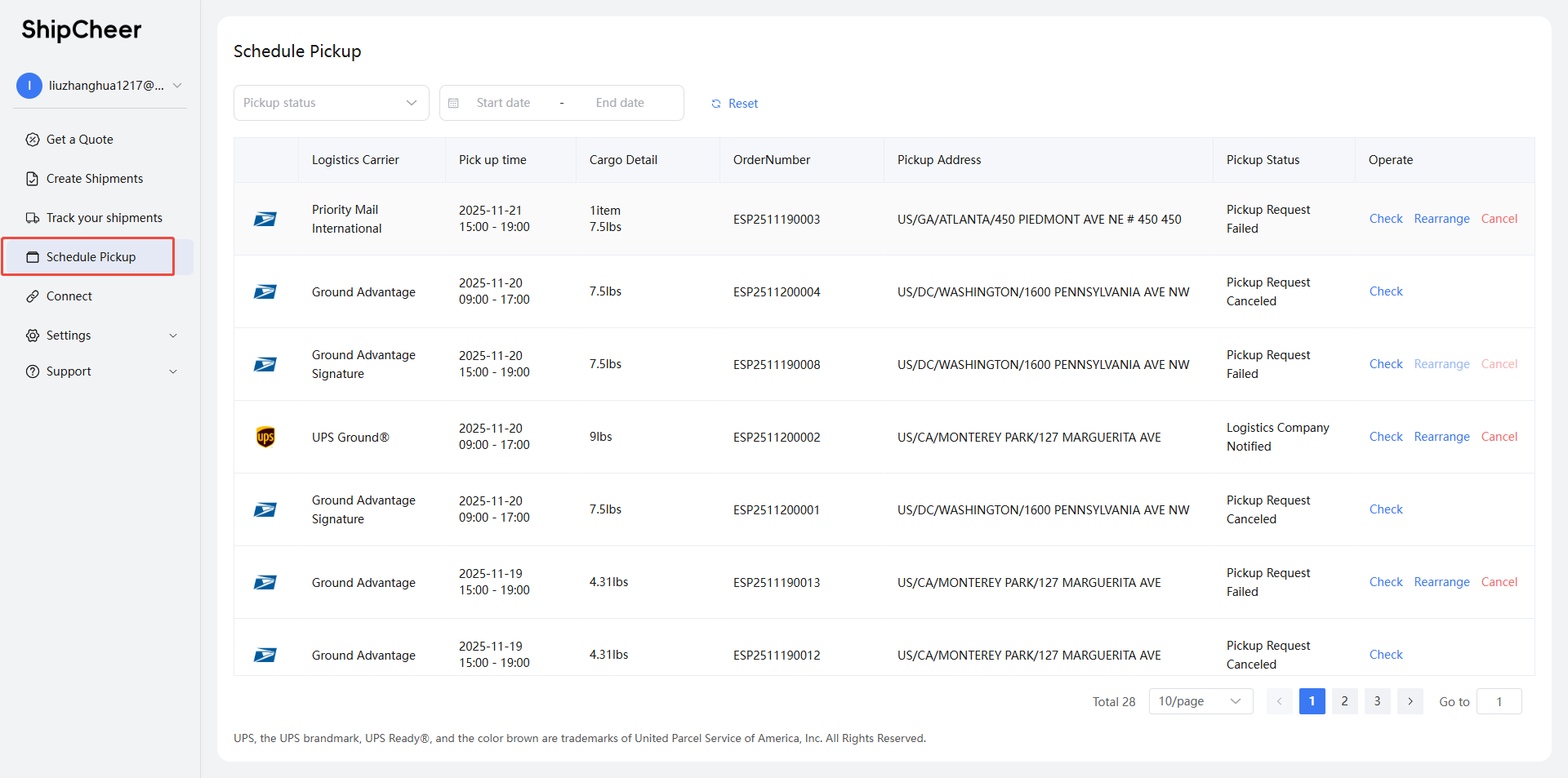Click the USPS icon for Priority Mail International
This screenshot has width=1568, height=778.
point(265,219)
